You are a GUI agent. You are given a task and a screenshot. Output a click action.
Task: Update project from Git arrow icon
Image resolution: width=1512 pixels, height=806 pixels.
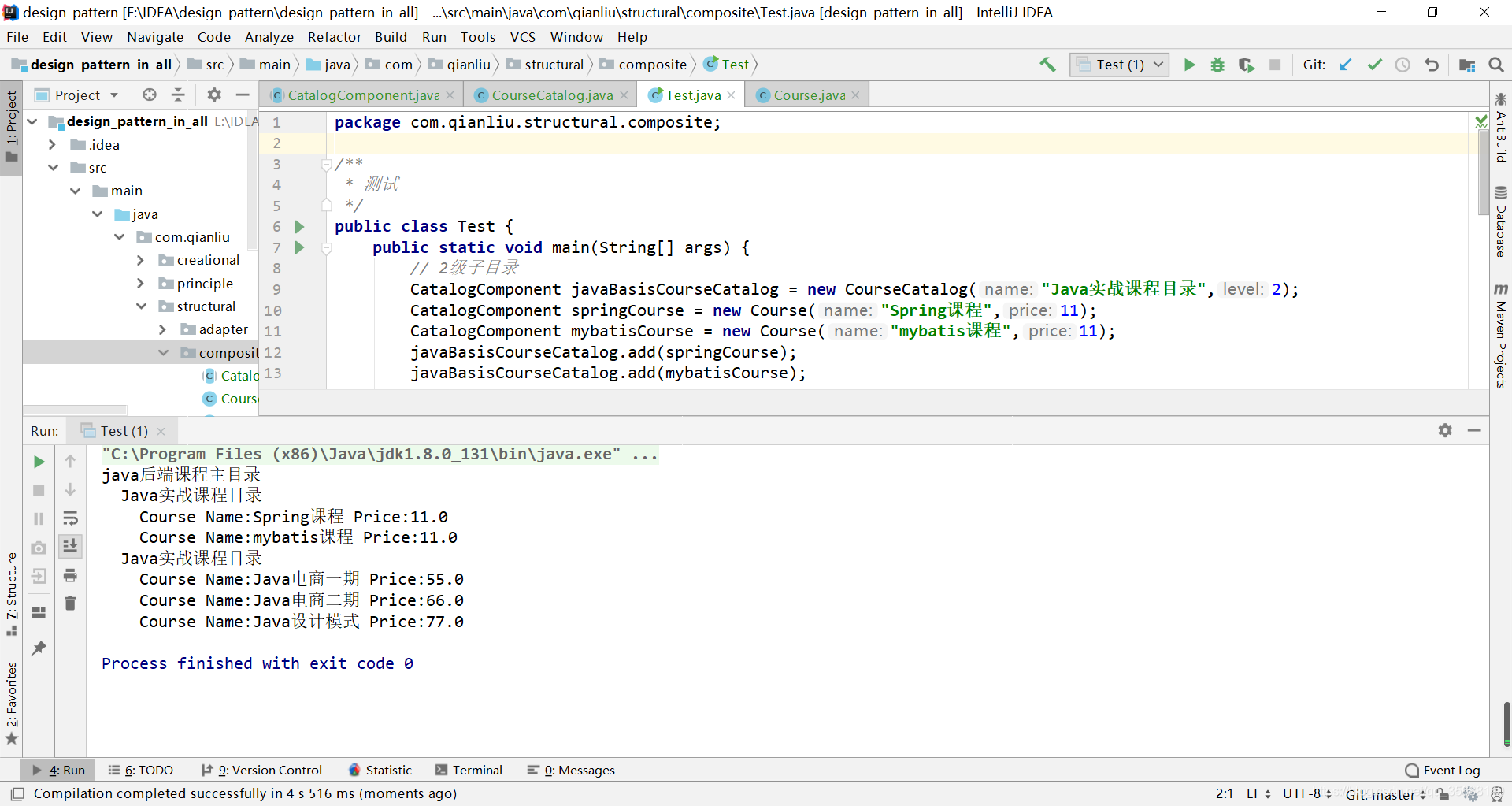coord(1345,65)
